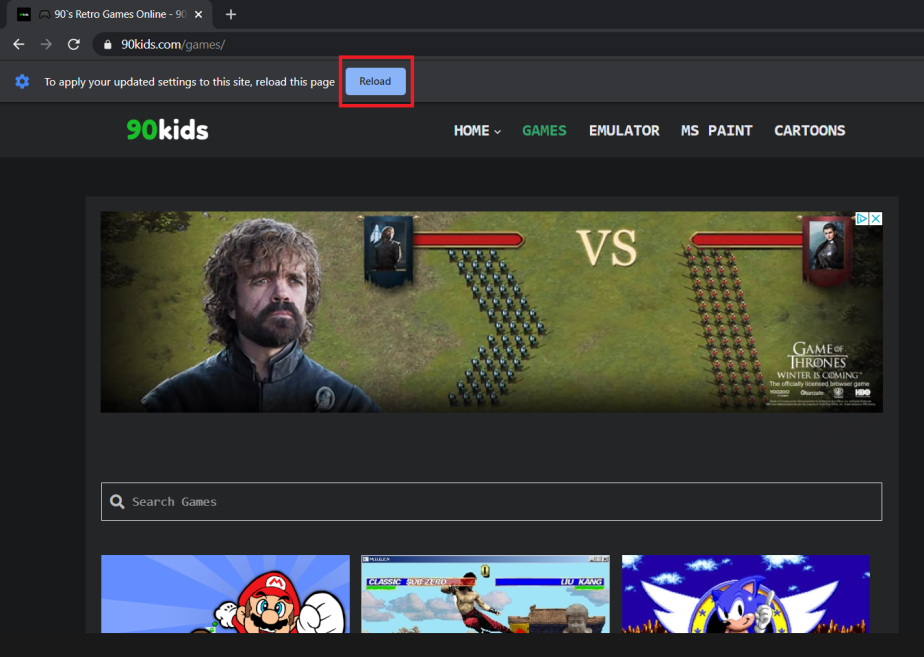Open a new browser tab with plus icon
This screenshot has width=924, height=657.
click(231, 14)
